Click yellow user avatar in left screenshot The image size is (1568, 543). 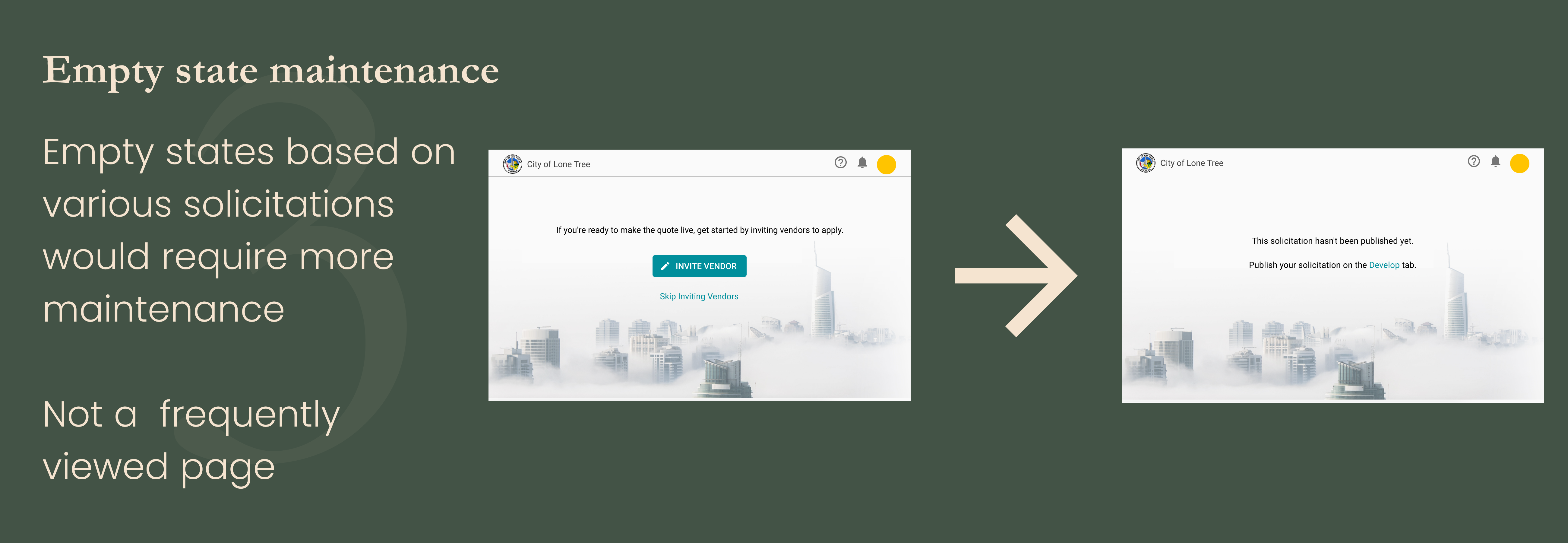coord(886,164)
